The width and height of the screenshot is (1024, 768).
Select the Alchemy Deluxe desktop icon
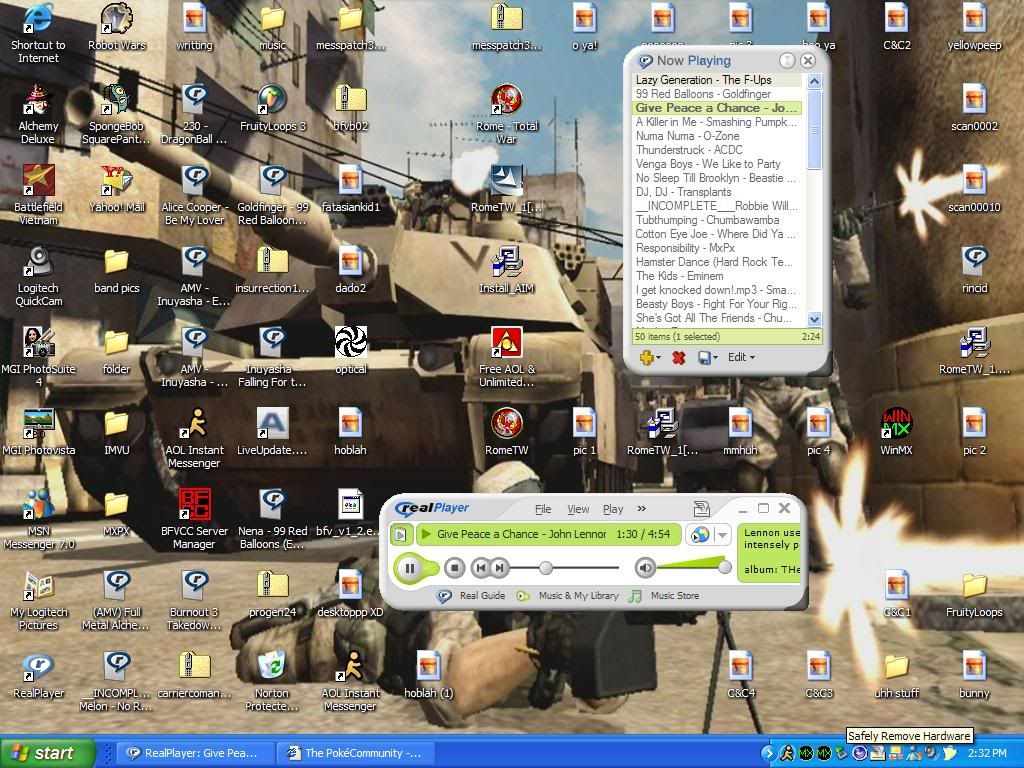pyautogui.click(x=38, y=114)
